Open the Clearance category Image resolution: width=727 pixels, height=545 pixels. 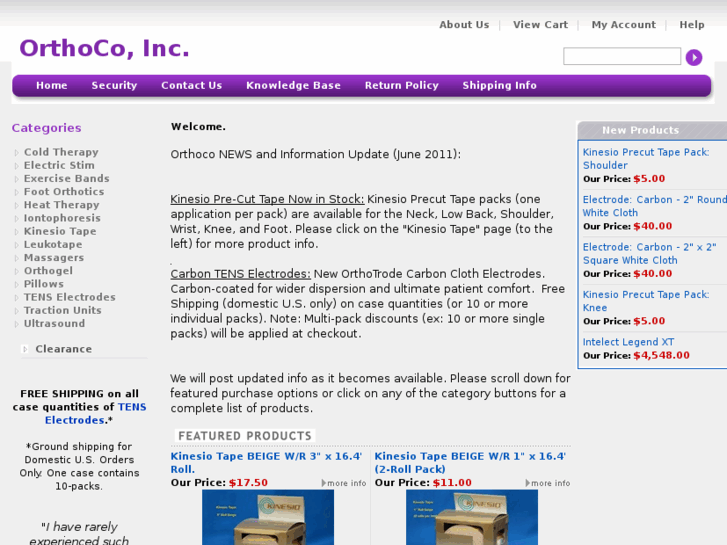[64, 349]
